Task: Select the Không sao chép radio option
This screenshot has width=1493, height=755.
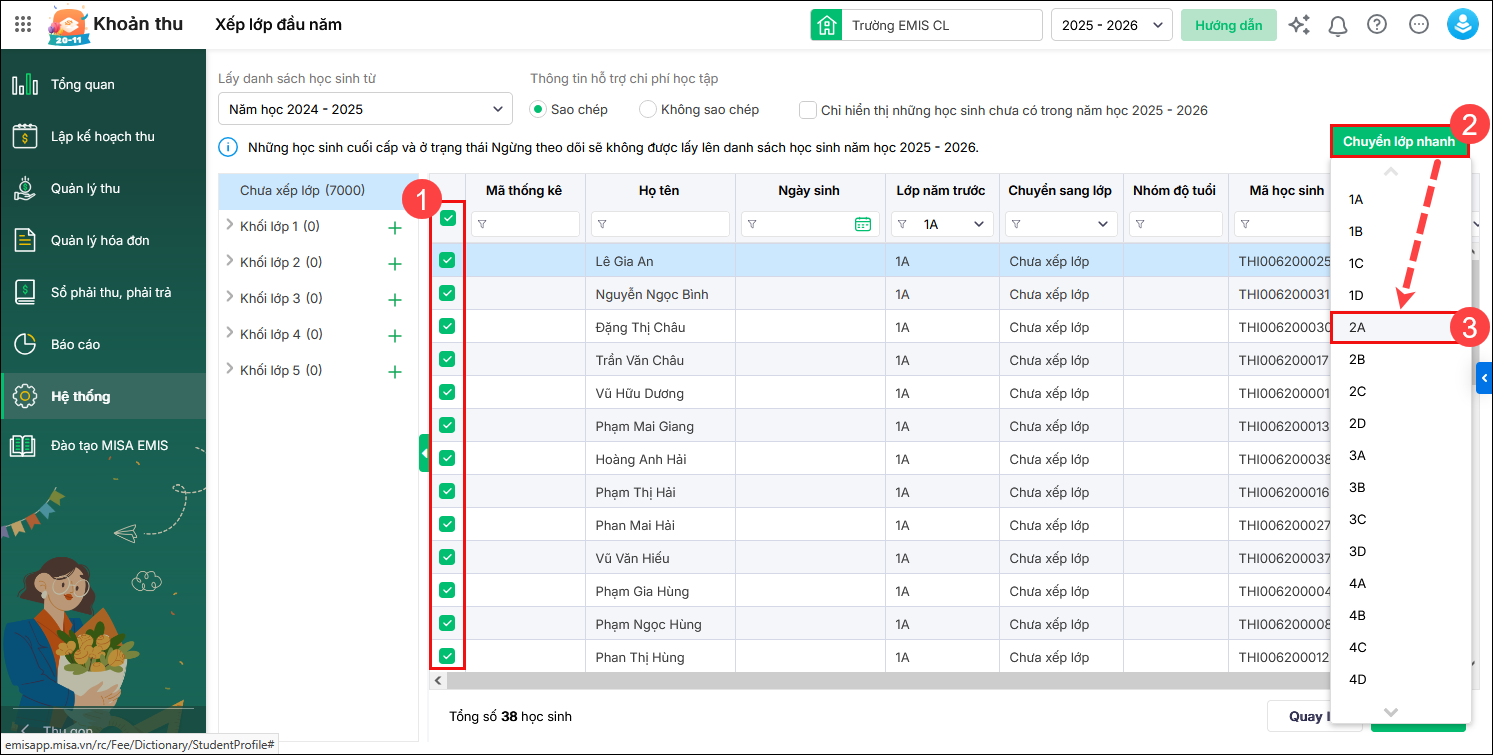Action: (x=648, y=109)
